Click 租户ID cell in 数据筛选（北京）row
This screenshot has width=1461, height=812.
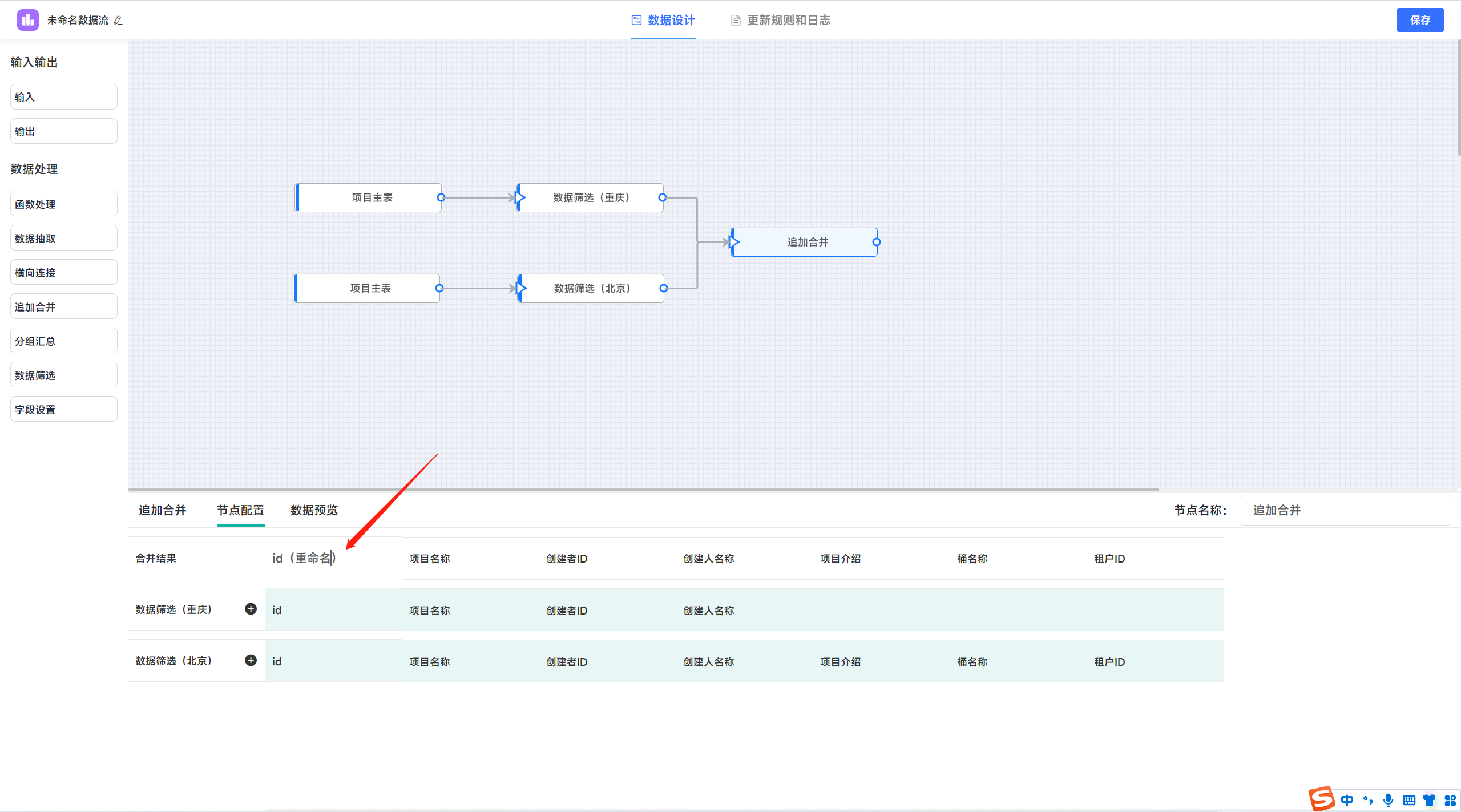pyautogui.click(x=1155, y=661)
